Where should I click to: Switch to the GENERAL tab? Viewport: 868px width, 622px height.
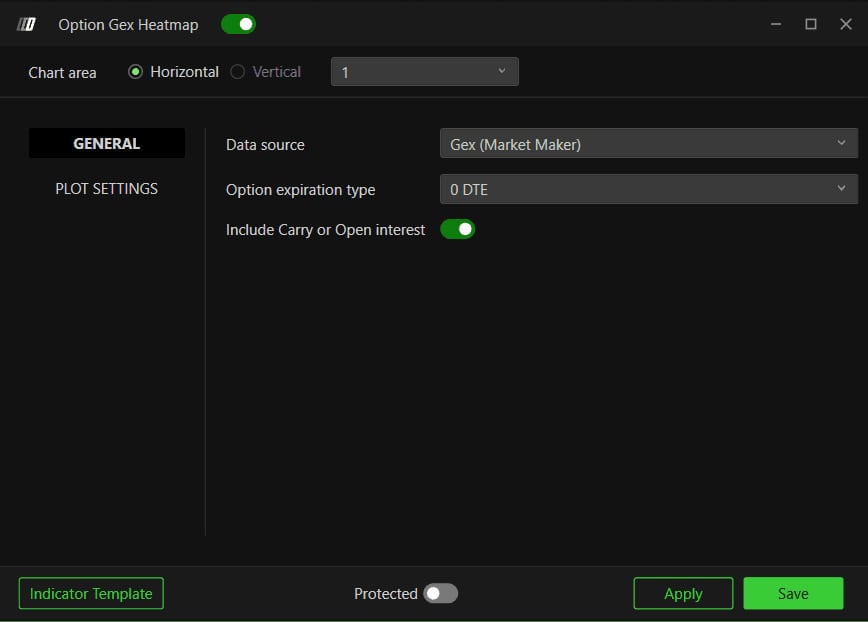107,143
